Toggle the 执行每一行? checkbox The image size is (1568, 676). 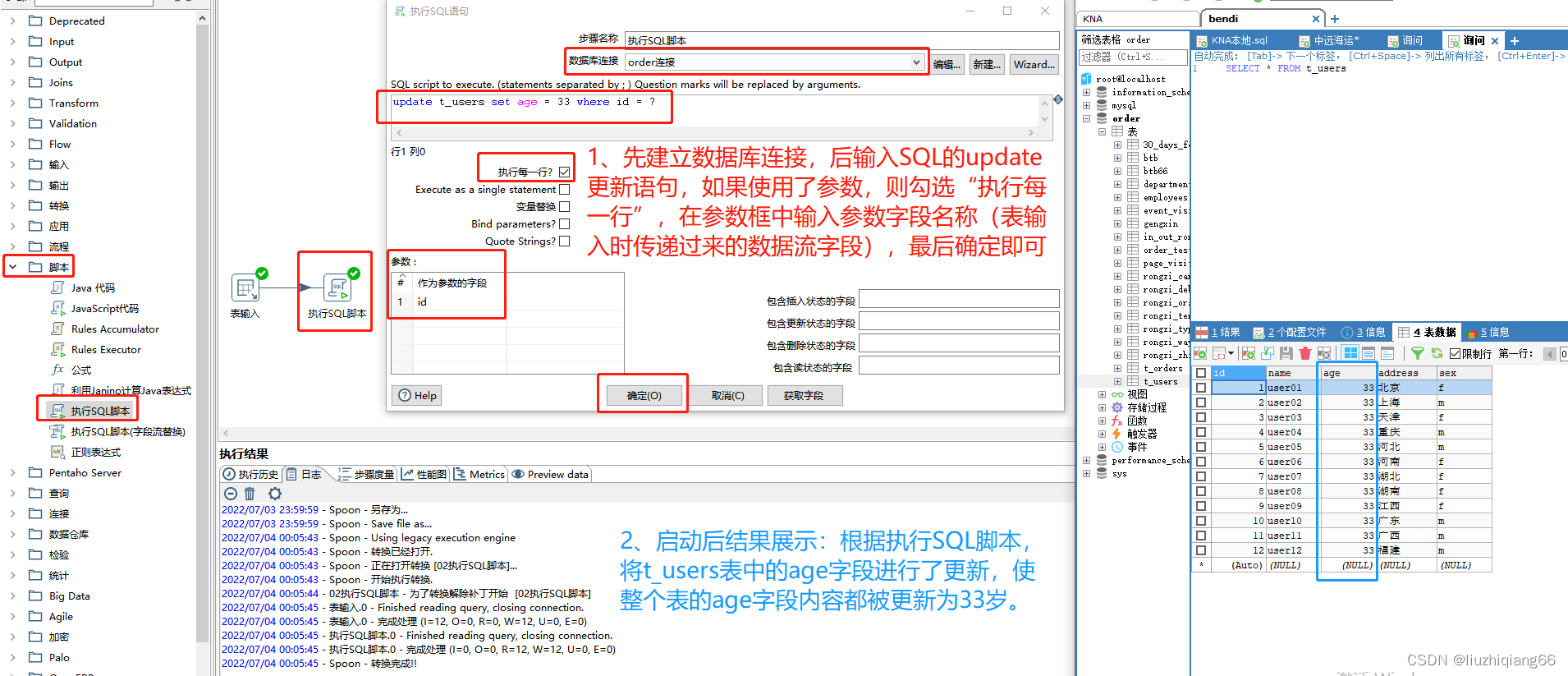click(x=564, y=172)
